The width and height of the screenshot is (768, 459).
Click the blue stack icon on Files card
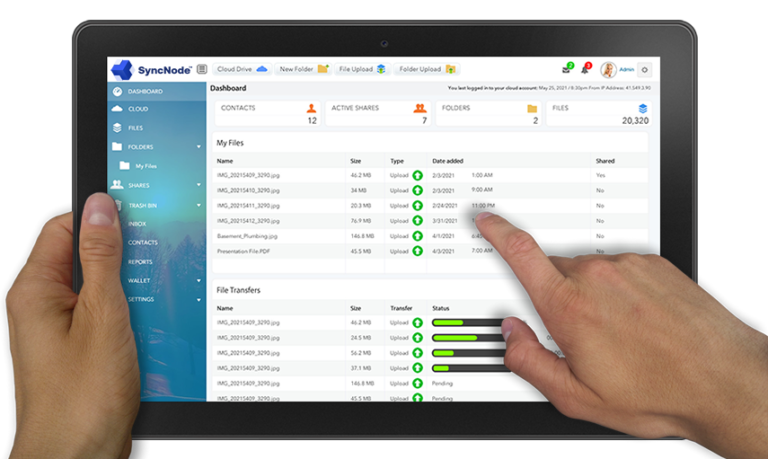[x=643, y=108]
